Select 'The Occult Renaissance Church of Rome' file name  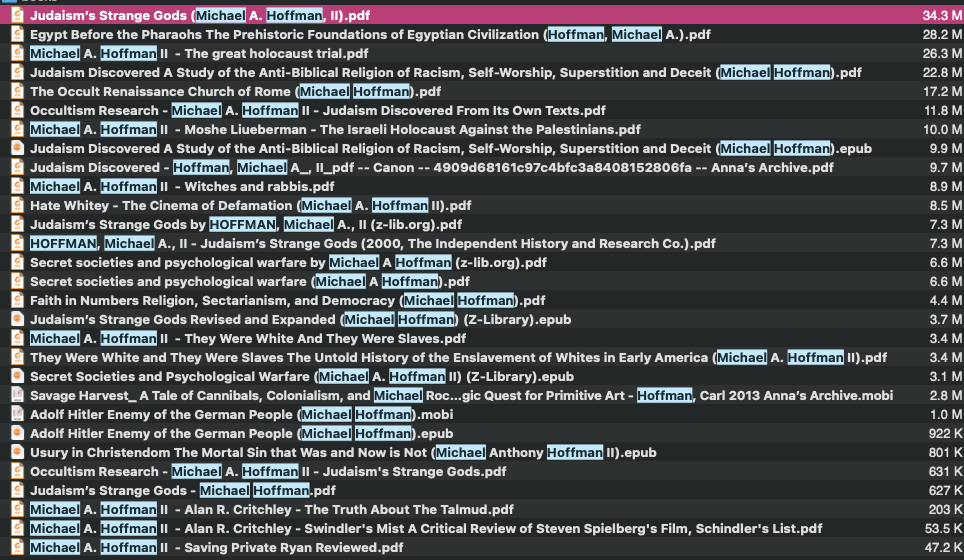click(235, 92)
